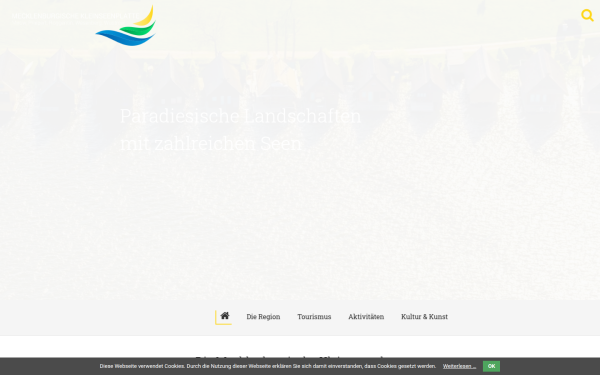The image size is (600, 375).
Task: Open the Tourismus menu item
Action: (314, 317)
